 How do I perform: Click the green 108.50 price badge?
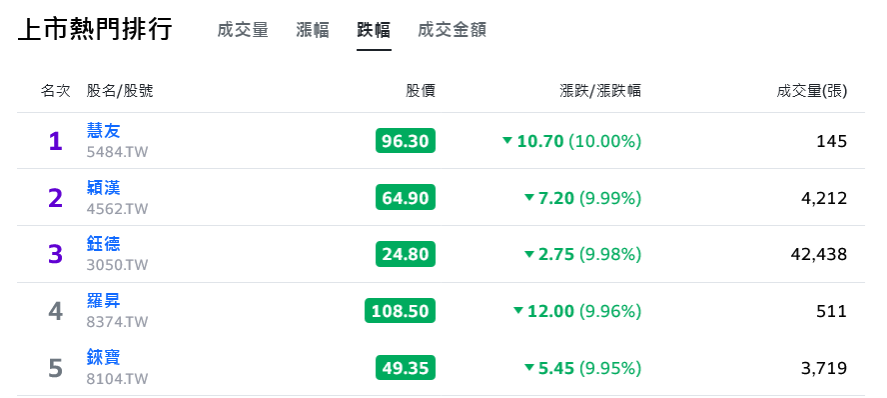point(400,310)
